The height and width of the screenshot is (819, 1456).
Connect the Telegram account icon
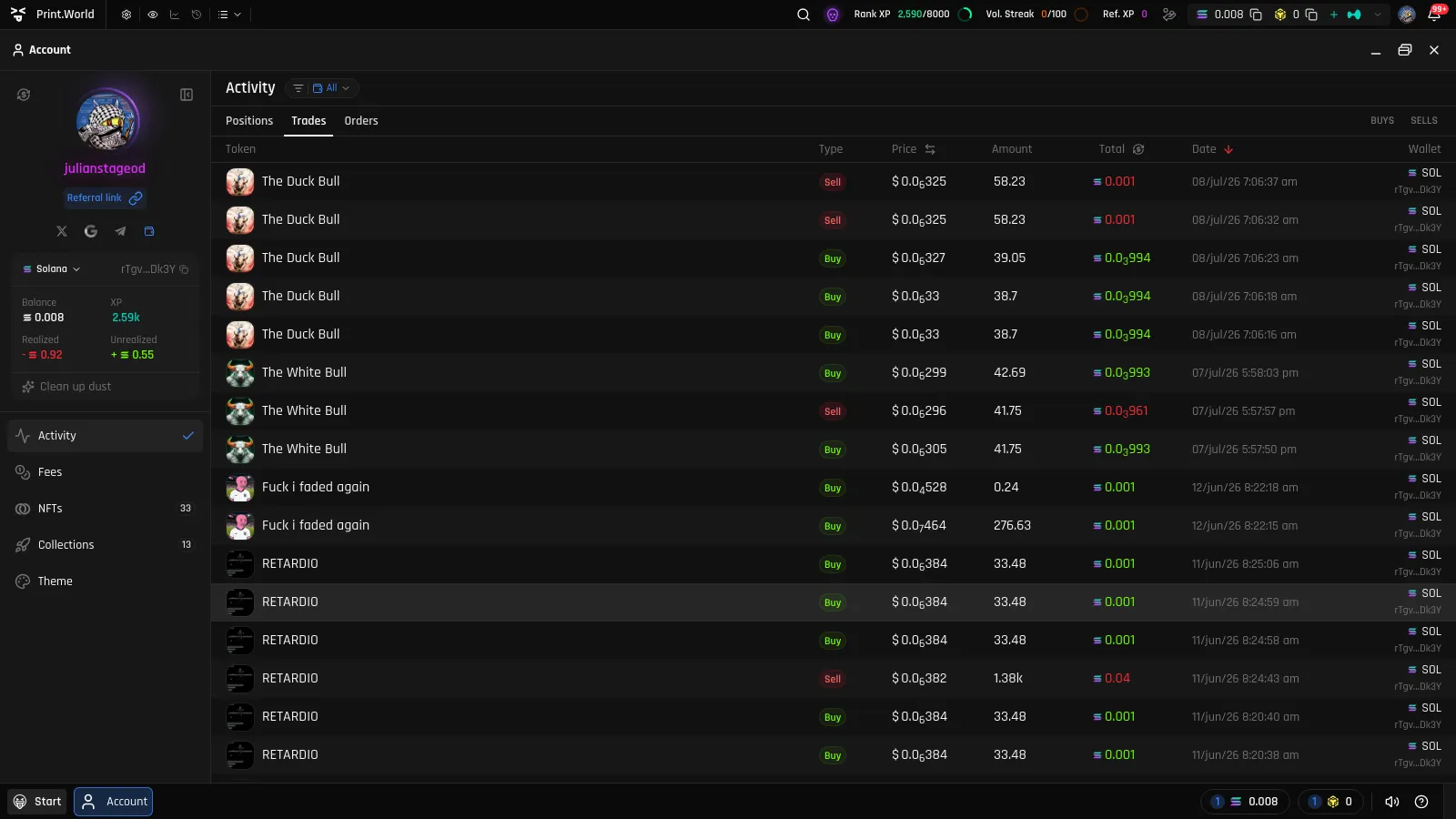[x=120, y=231]
